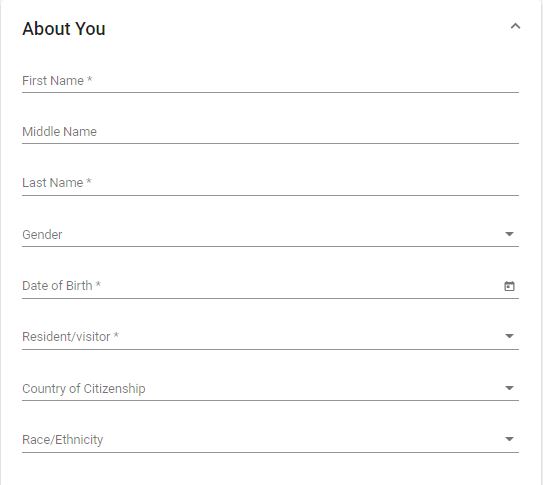Select the Resident/visitor combo box
The height and width of the screenshot is (485, 543).
click(270, 337)
